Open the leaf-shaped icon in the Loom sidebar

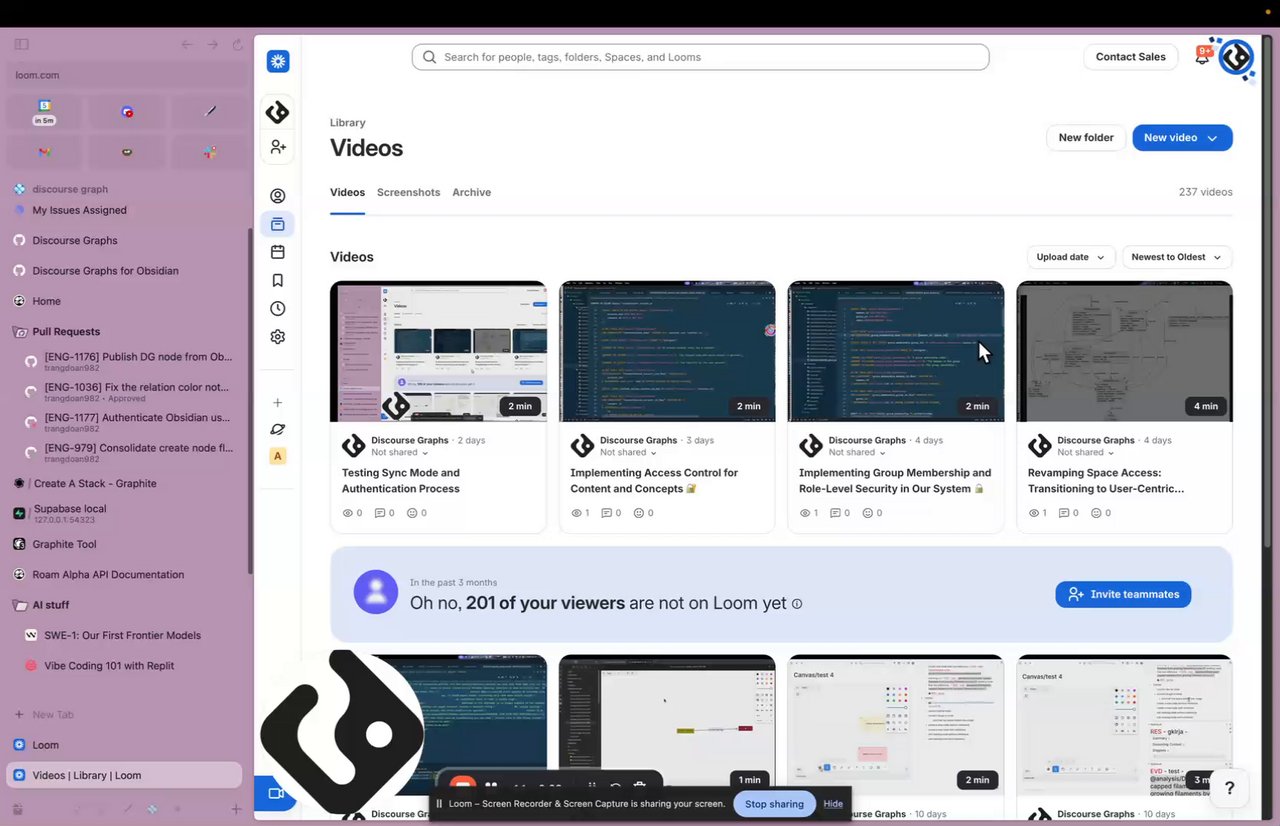(x=278, y=429)
